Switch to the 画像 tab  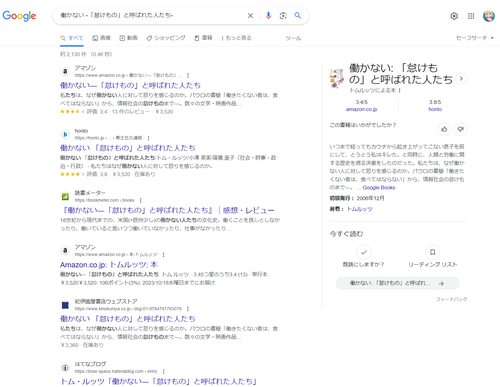click(102, 38)
